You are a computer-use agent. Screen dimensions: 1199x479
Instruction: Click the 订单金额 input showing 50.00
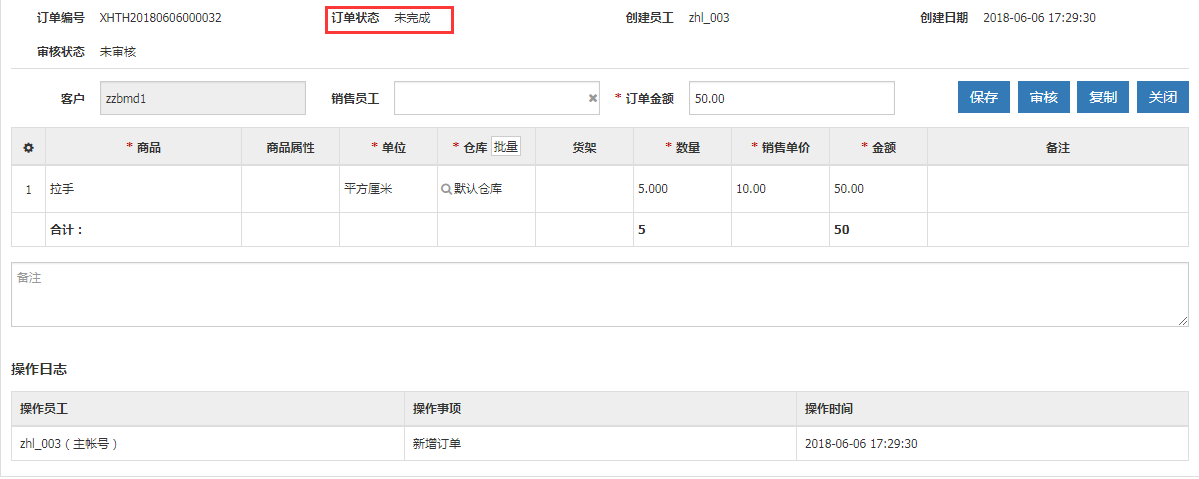coord(790,99)
